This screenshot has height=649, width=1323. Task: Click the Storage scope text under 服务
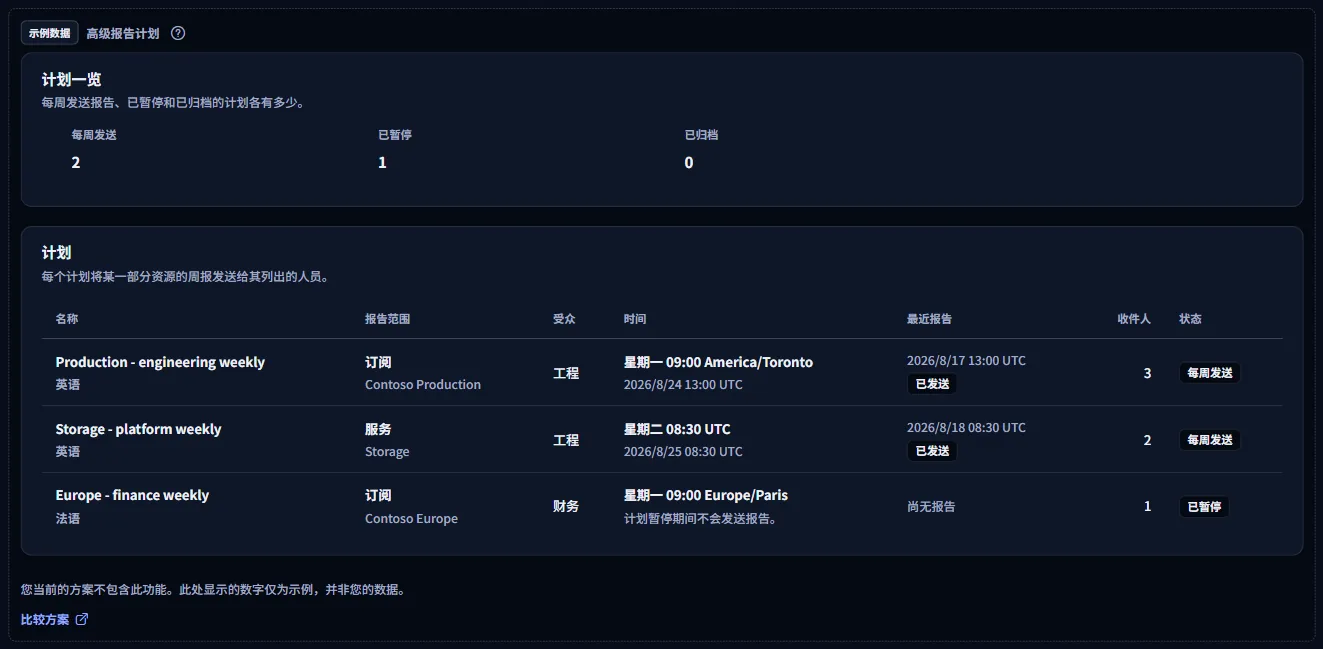[x=387, y=451]
